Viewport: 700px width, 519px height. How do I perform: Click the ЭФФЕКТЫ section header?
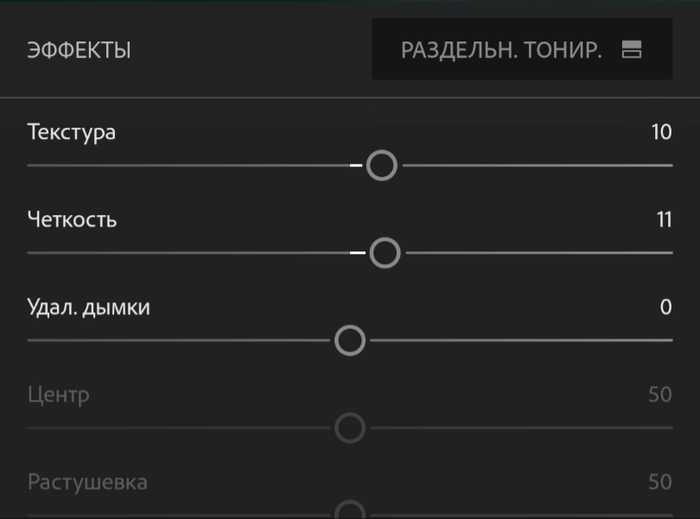[x=79, y=49]
